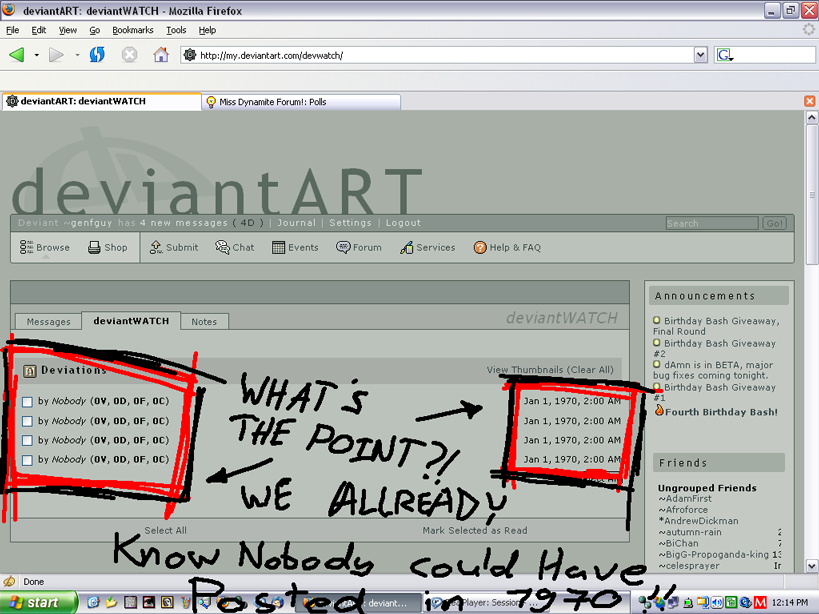Click the deviantART Search input field
The width and height of the screenshot is (819, 614).
coord(712,223)
